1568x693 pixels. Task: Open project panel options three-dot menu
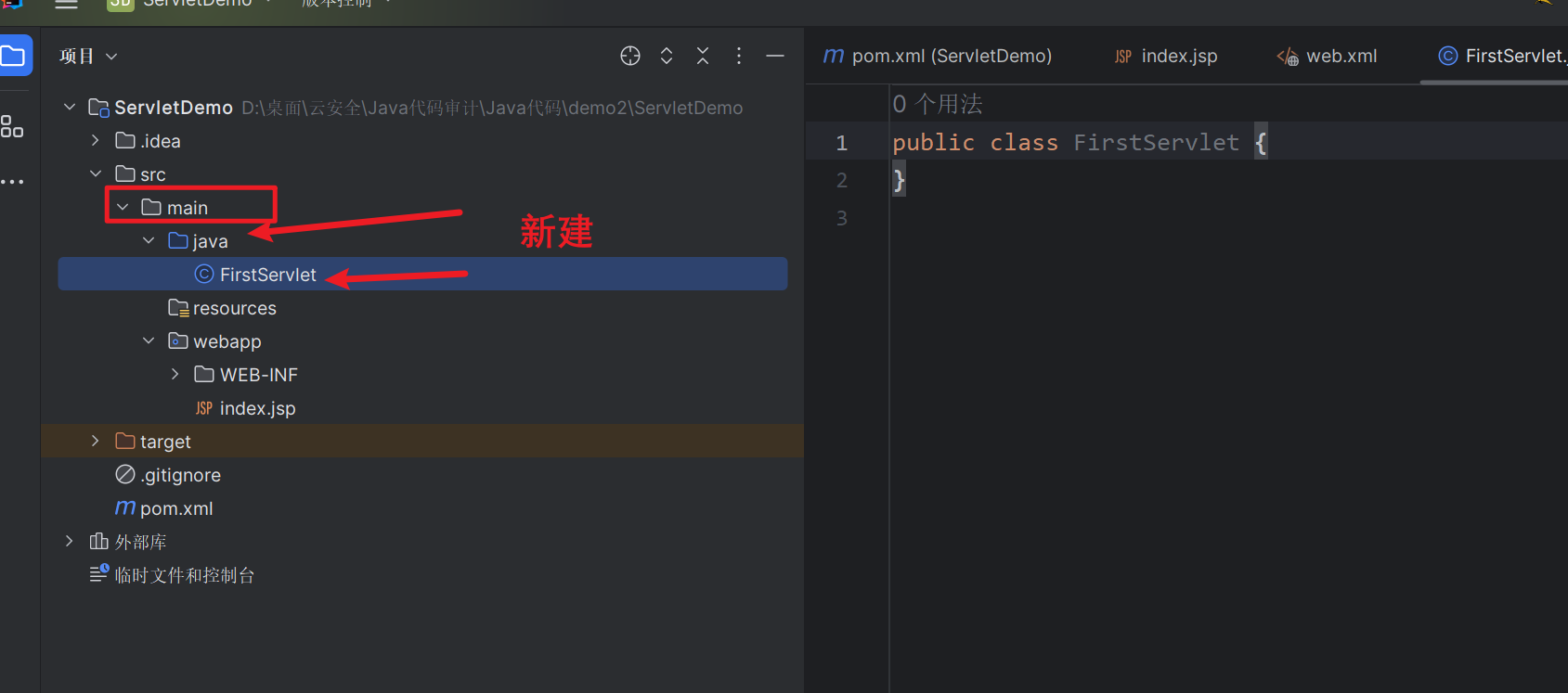(739, 56)
